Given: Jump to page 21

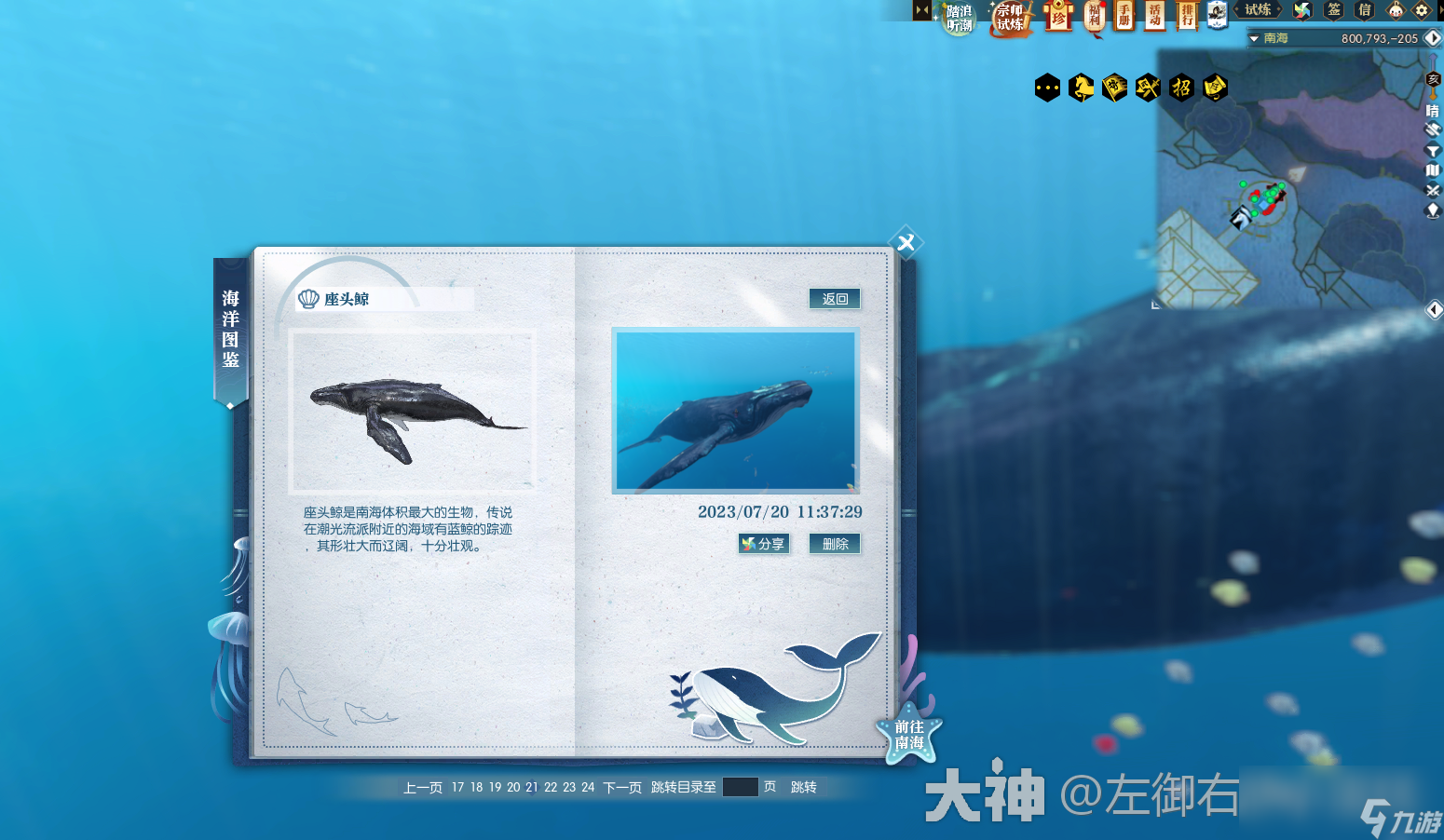Looking at the screenshot, I should (x=532, y=788).
